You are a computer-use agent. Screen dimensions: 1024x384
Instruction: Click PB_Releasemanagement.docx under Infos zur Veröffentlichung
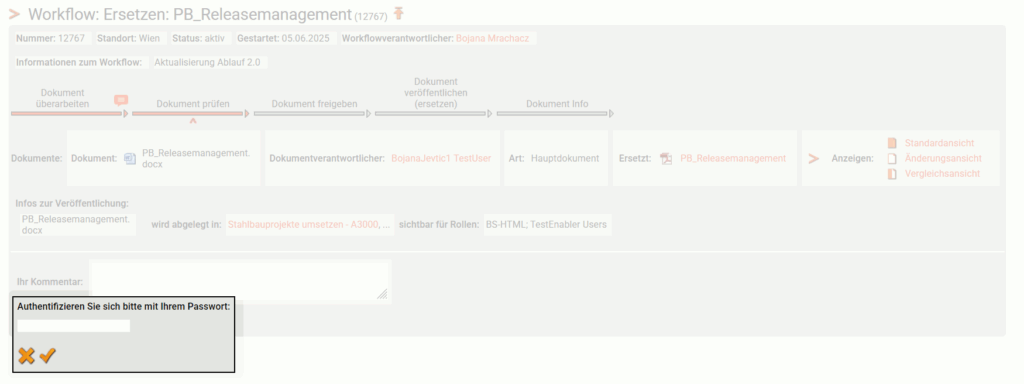pyautogui.click(x=76, y=225)
